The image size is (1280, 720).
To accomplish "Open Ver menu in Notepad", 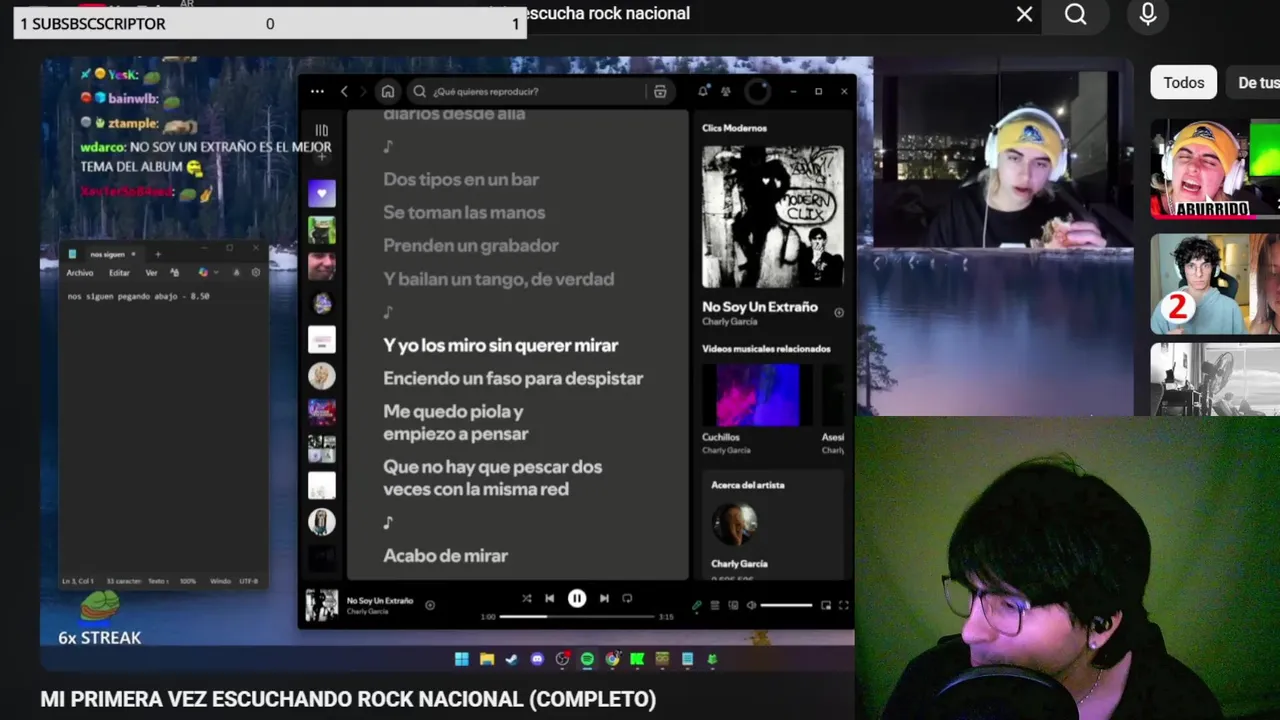I will [151, 273].
